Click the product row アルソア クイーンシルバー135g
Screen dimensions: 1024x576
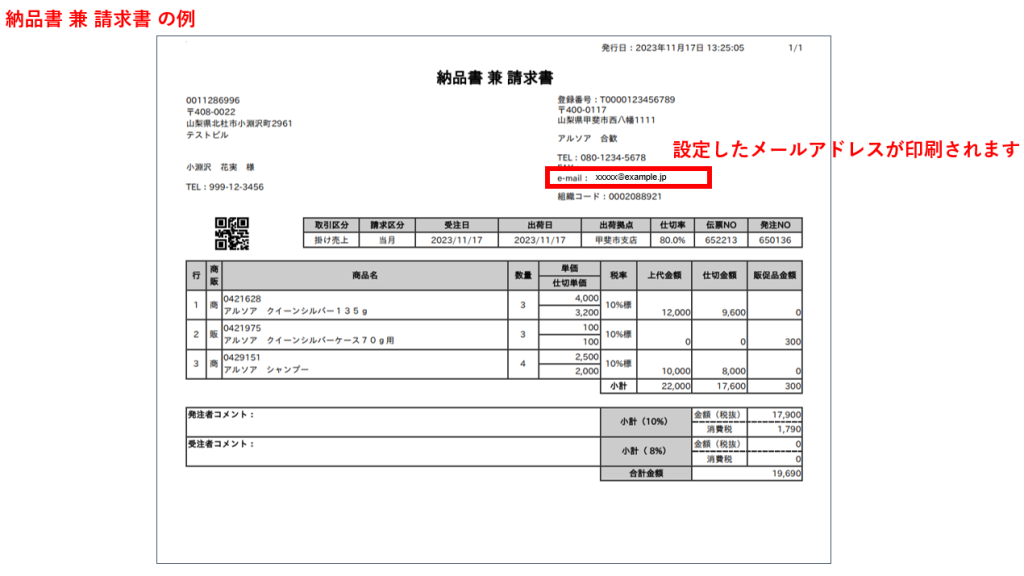[309, 312]
